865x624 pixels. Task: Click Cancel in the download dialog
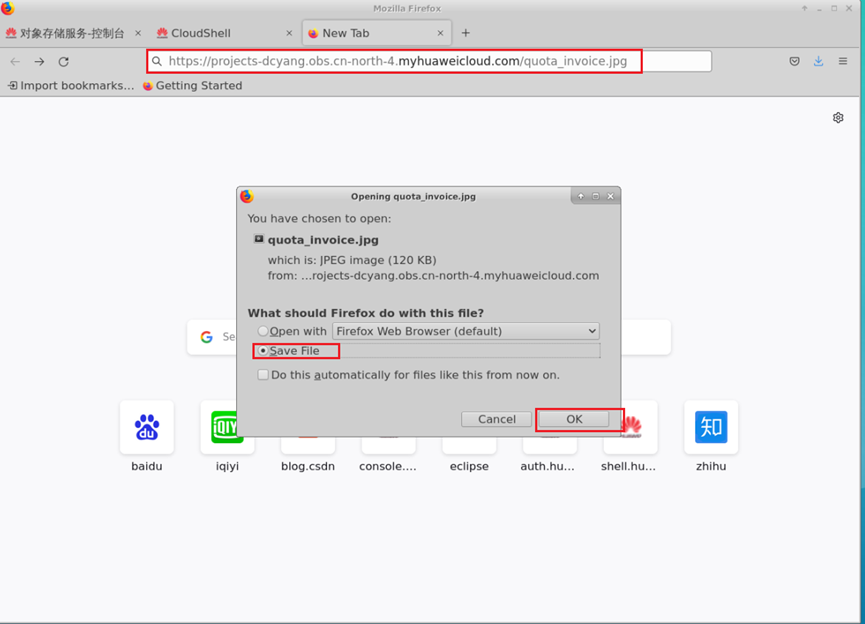pyautogui.click(x=496, y=419)
